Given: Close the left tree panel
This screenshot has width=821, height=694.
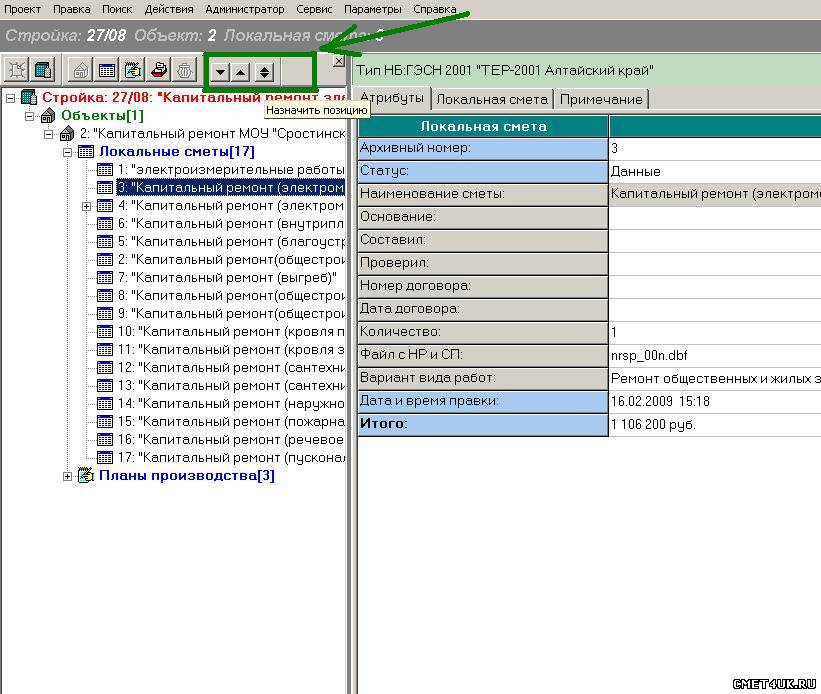Looking at the screenshot, I should click(x=338, y=61).
